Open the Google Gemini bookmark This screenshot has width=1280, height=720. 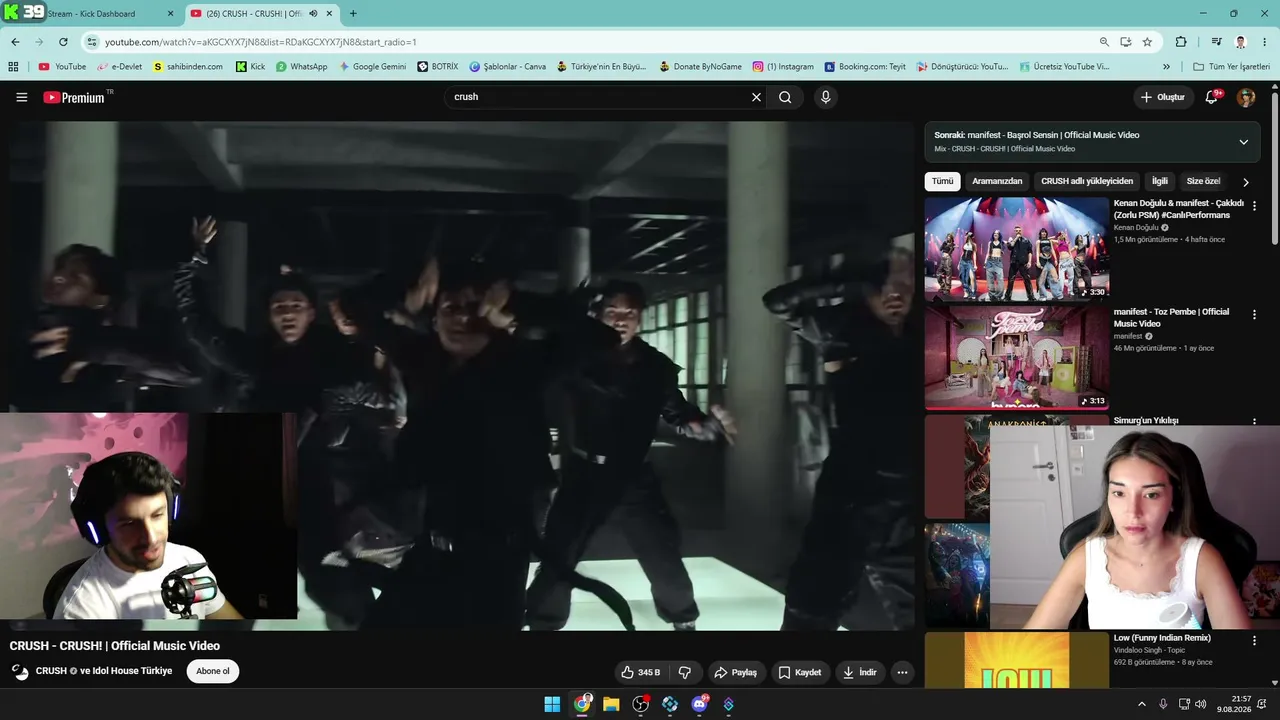pos(373,67)
